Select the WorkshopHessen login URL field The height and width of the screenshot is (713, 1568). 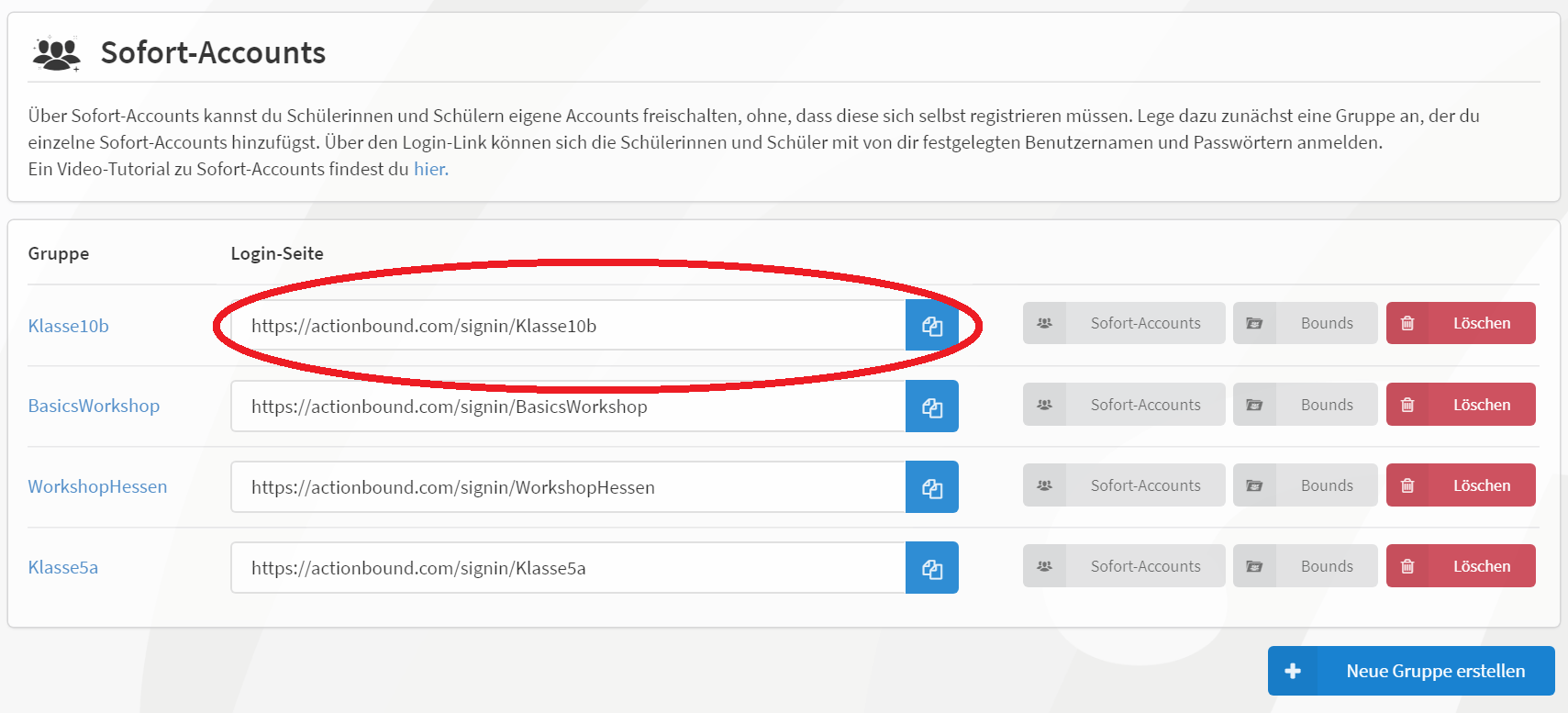tap(568, 487)
